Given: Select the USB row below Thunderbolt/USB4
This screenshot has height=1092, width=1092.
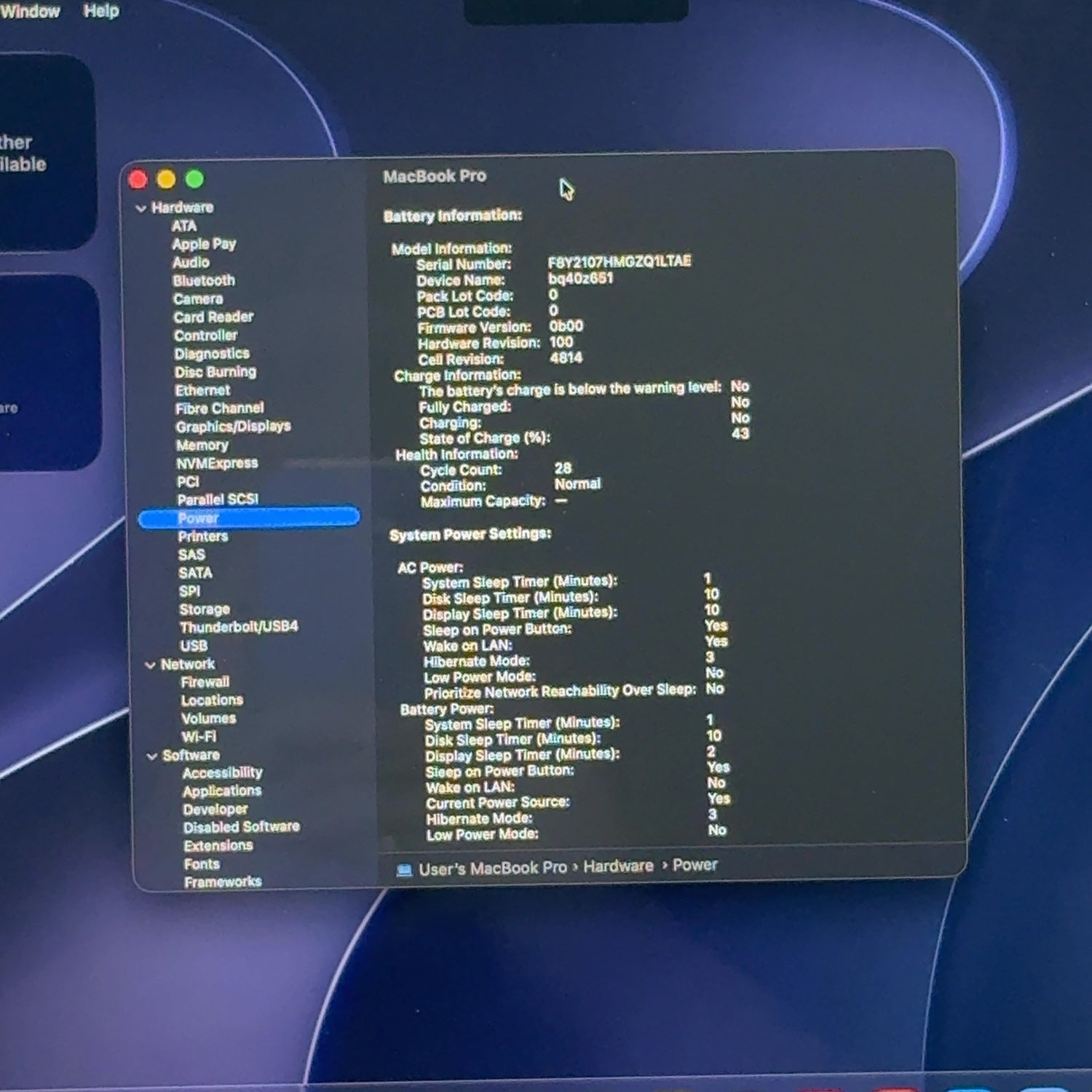Looking at the screenshot, I should coord(194,646).
